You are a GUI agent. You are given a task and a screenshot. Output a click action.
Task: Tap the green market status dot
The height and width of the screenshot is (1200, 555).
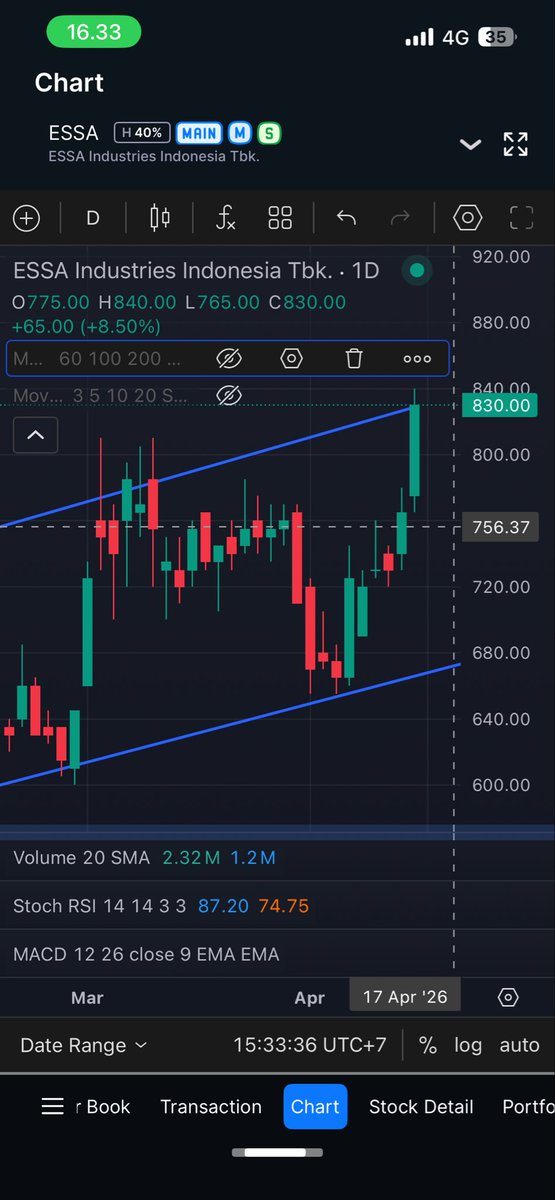(x=417, y=270)
